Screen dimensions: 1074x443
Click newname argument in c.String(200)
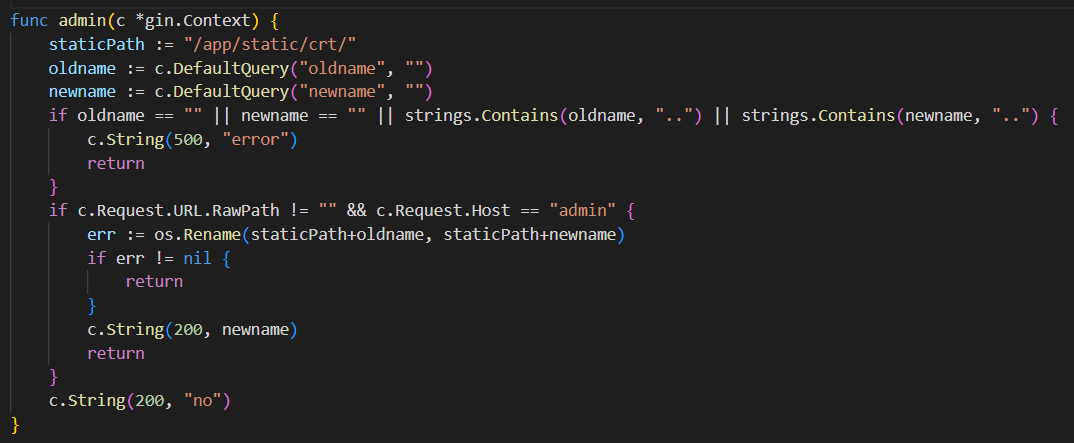[255, 330]
